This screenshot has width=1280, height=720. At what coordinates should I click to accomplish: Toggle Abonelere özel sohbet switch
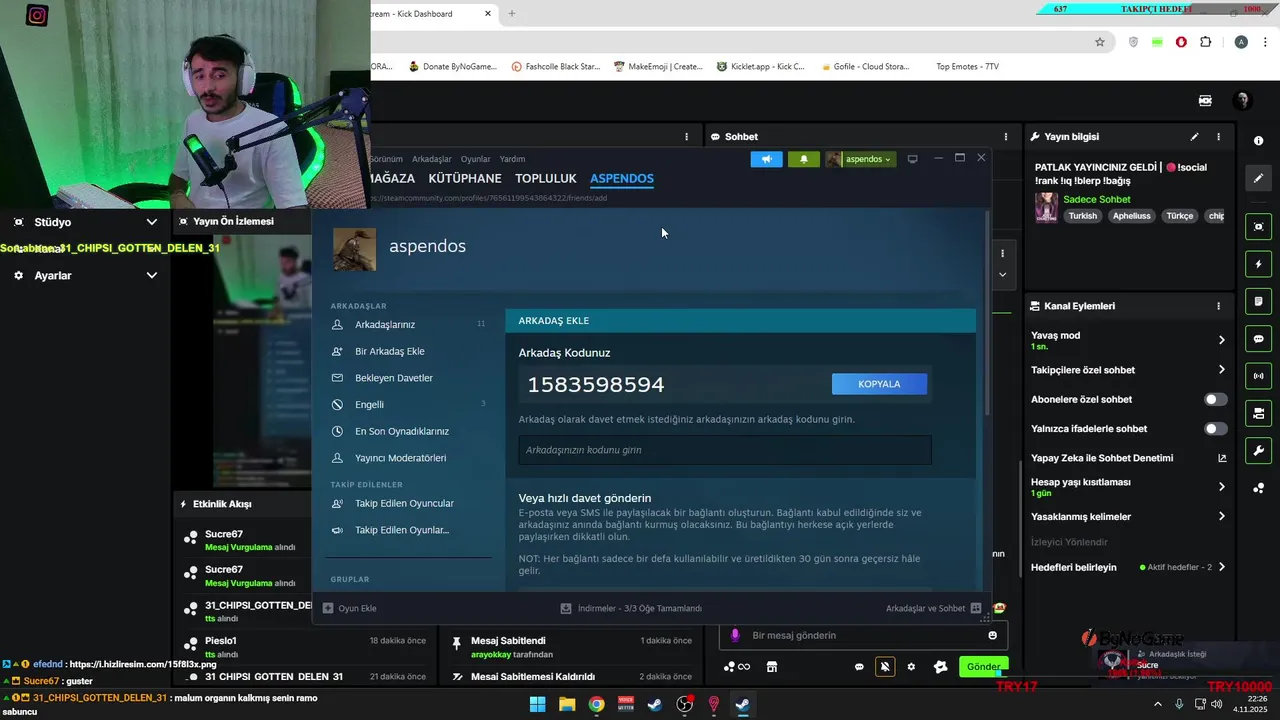(x=1215, y=399)
